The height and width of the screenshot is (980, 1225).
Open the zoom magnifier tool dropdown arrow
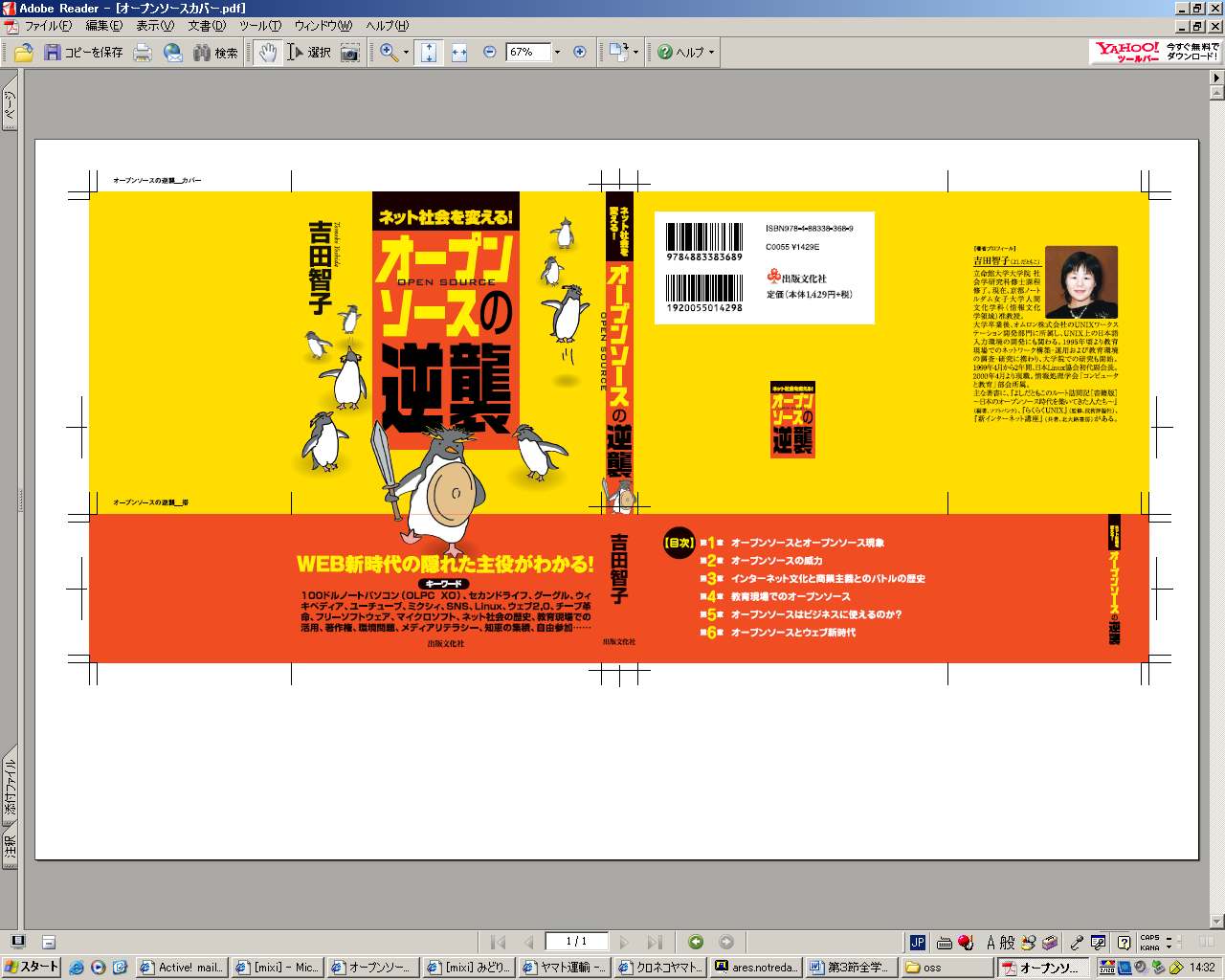click(x=406, y=53)
